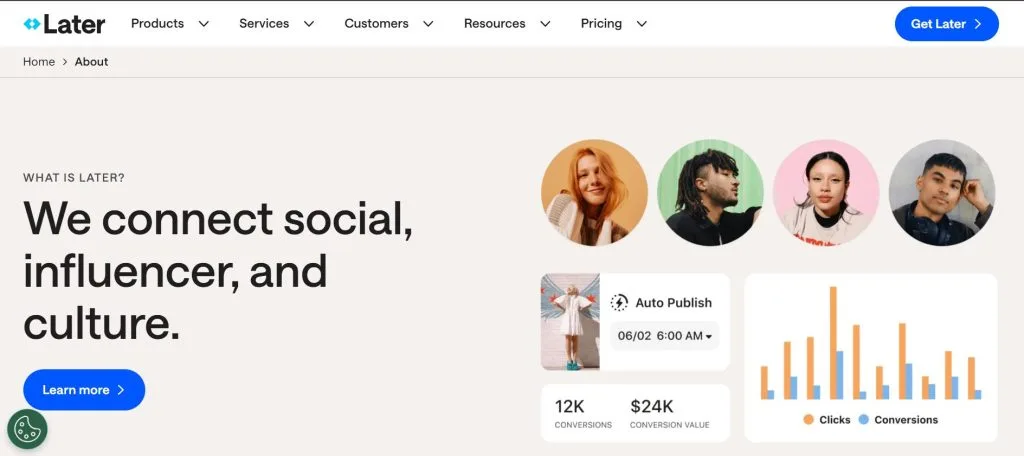
Task: Open the Pricing menu
Action: tap(614, 23)
